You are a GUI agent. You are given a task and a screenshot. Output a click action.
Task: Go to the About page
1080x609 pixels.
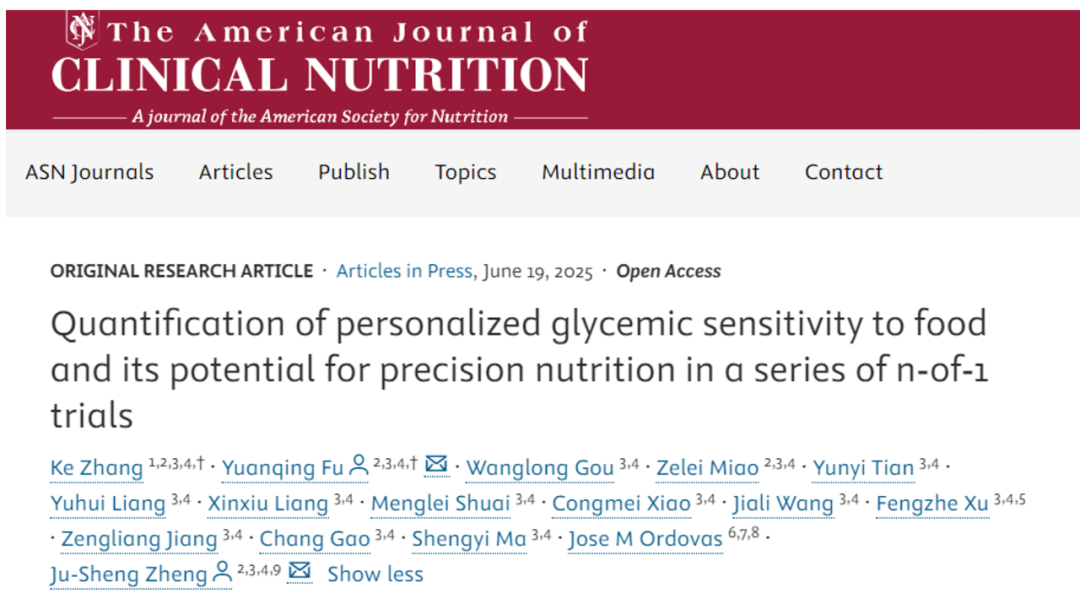[730, 172]
